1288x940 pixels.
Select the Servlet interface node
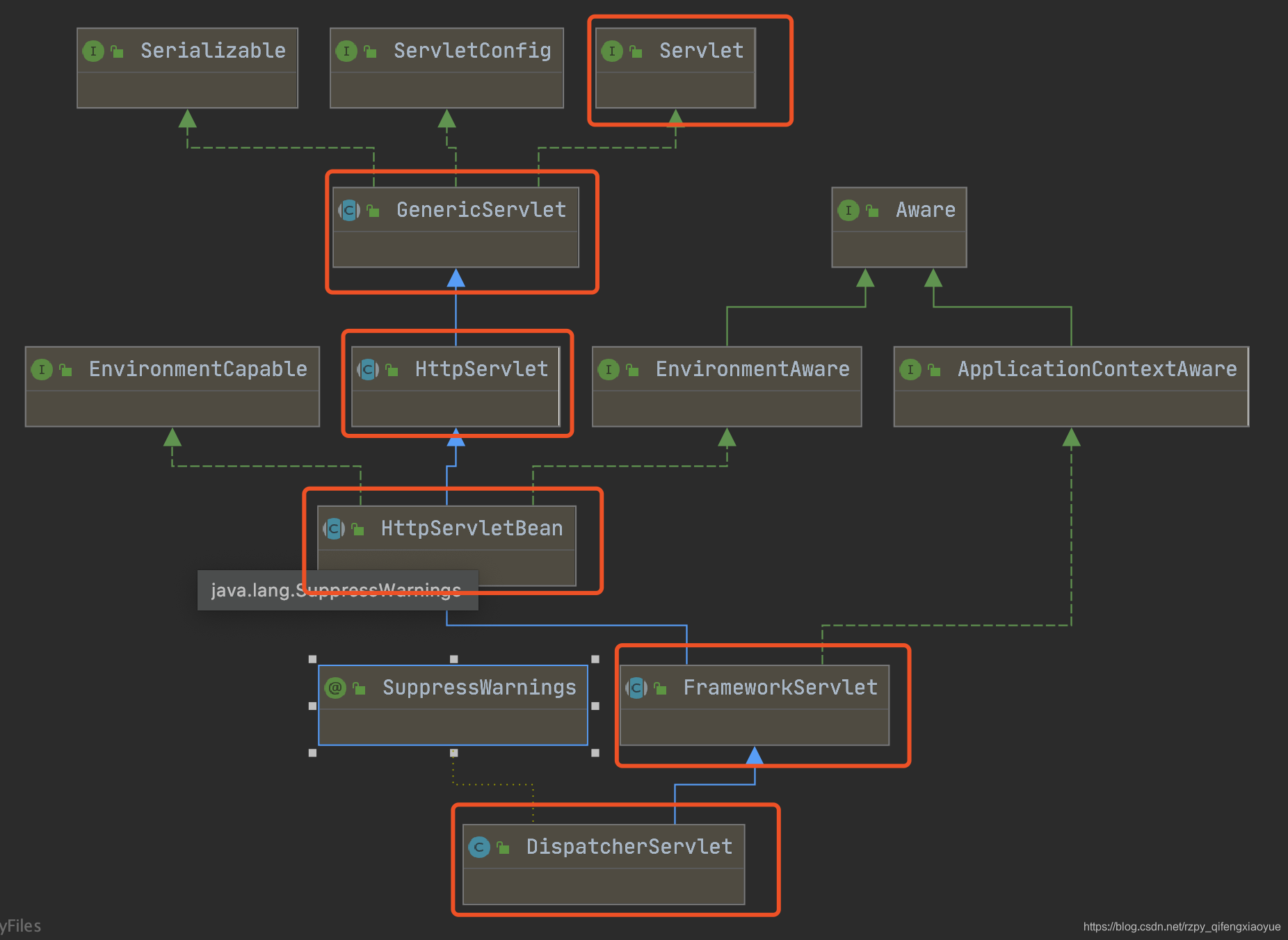click(675, 68)
